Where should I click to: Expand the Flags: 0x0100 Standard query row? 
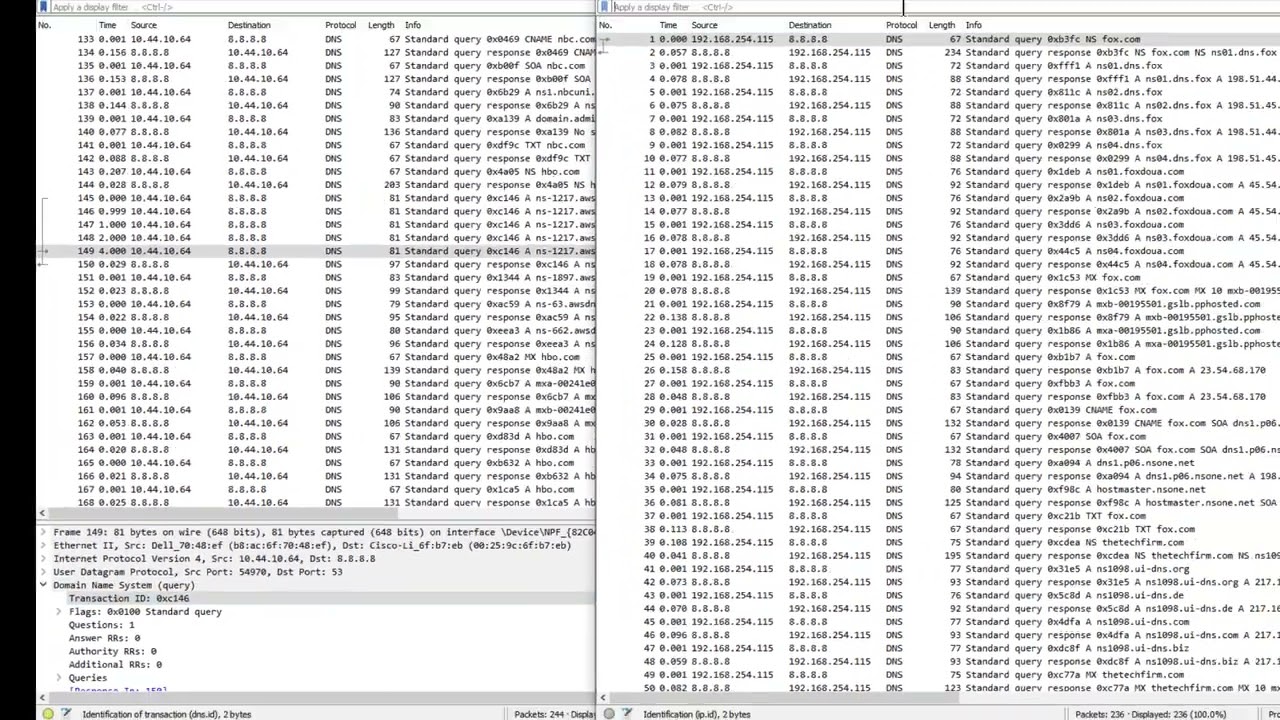(59, 611)
